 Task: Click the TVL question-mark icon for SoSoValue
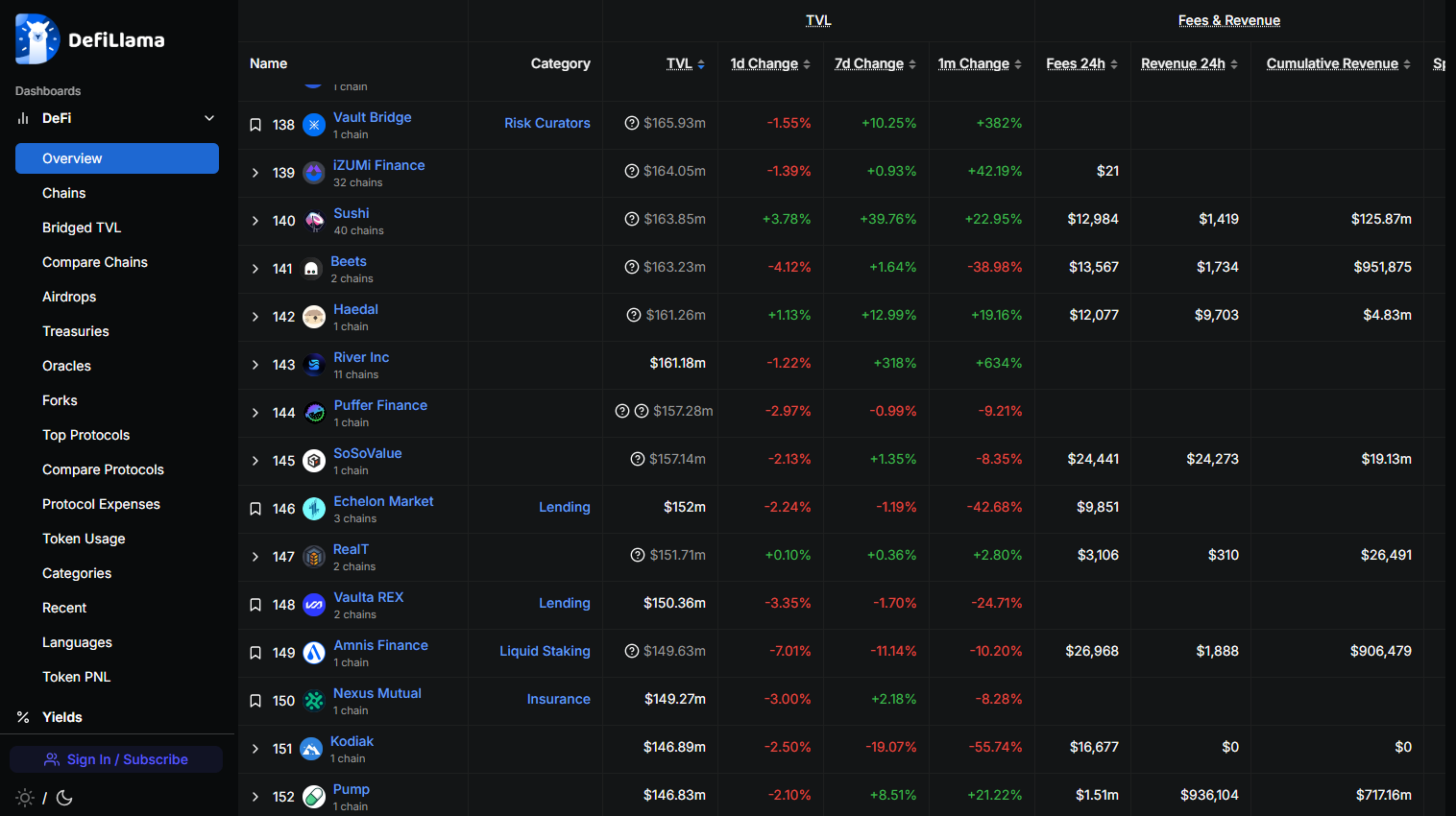click(638, 459)
